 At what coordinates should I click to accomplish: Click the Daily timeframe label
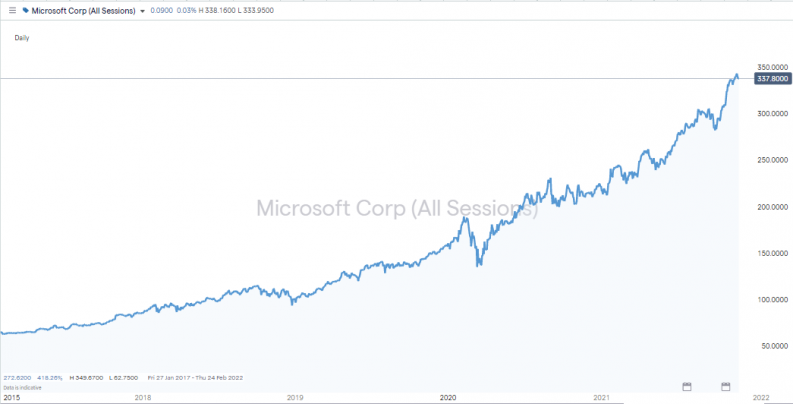22,38
